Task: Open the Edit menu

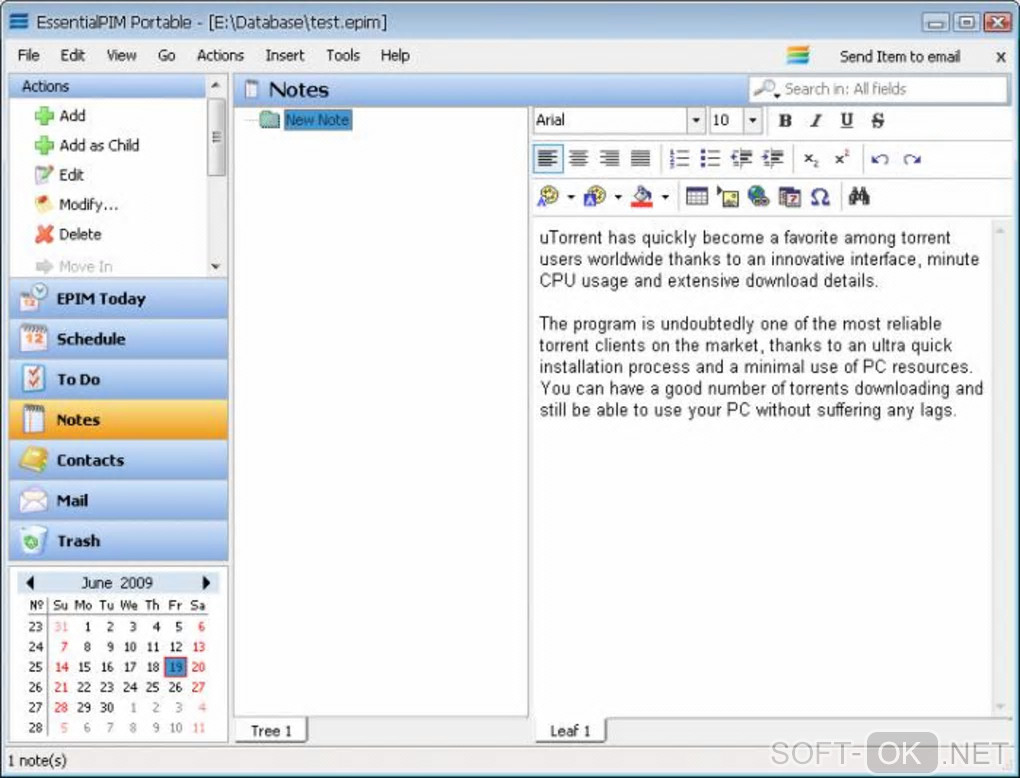Action: pyautogui.click(x=72, y=55)
